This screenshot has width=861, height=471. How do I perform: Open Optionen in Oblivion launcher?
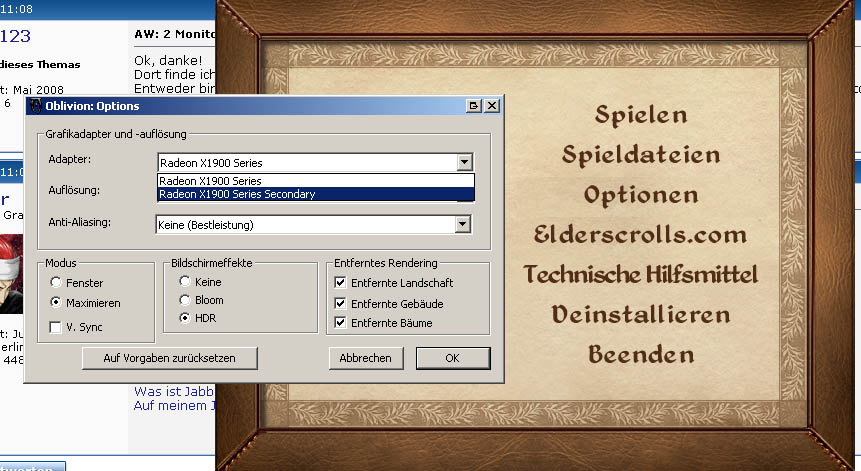[x=641, y=195]
